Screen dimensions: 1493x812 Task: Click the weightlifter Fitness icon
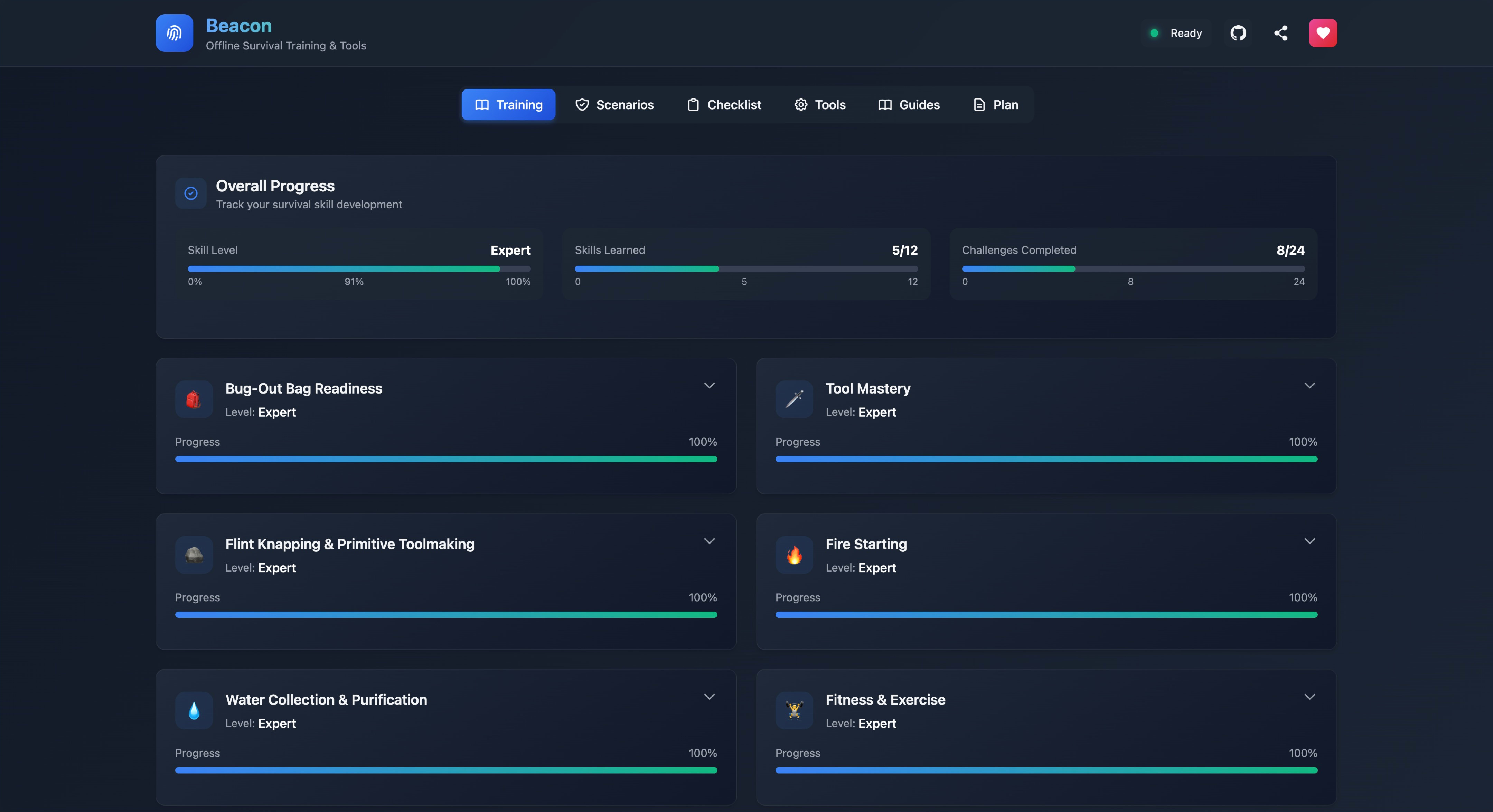794,710
